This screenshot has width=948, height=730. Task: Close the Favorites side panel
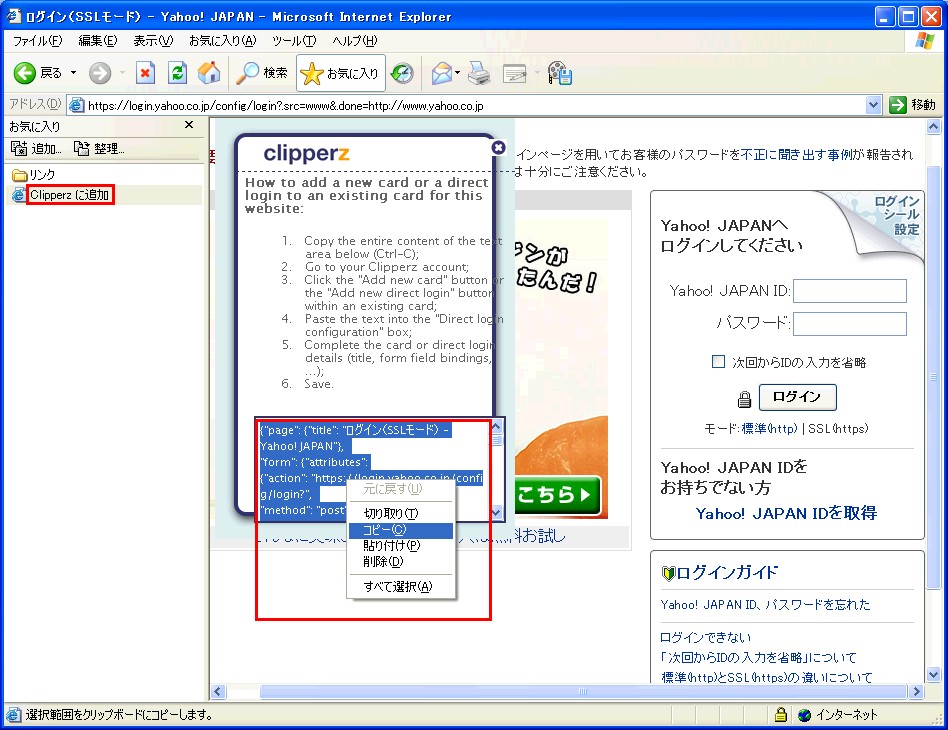click(189, 125)
